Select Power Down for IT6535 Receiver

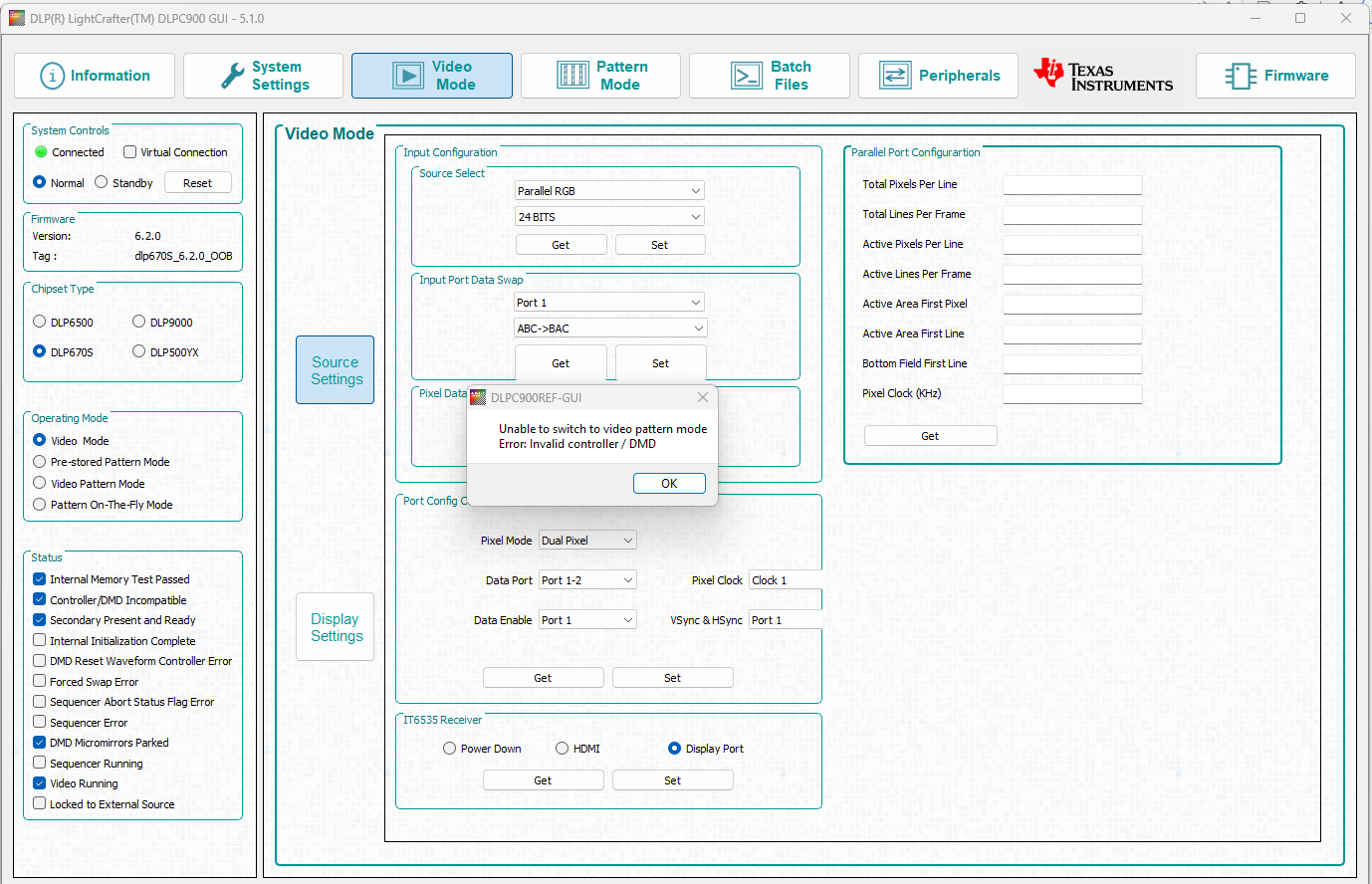click(x=450, y=749)
